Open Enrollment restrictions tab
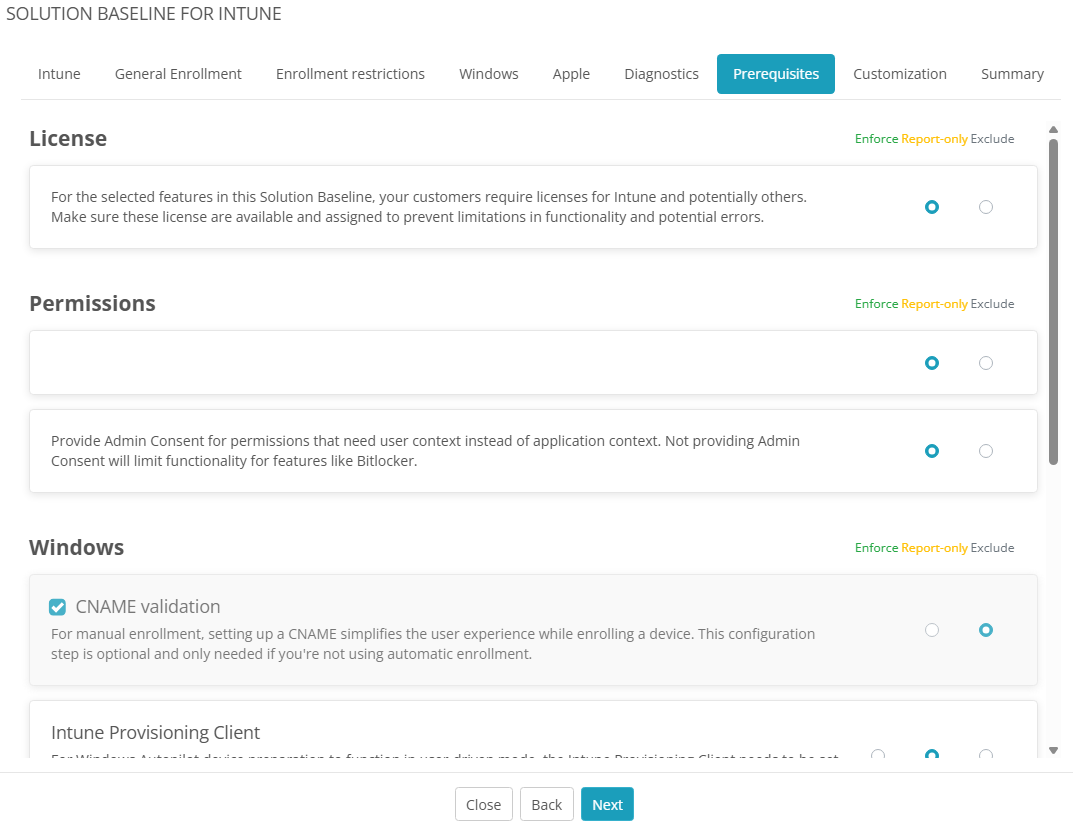1073x827 pixels. click(350, 74)
